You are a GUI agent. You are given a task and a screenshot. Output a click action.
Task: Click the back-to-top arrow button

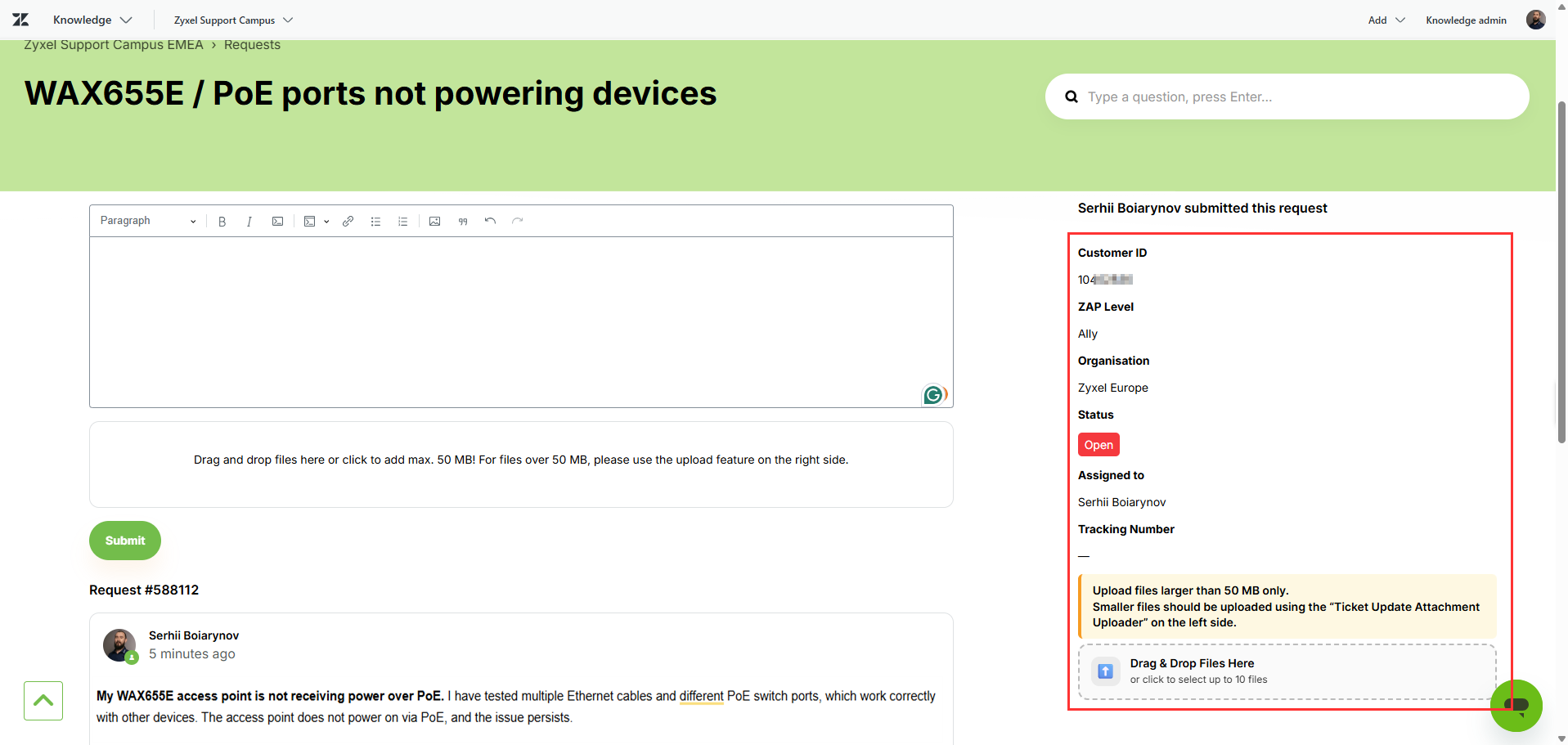tap(43, 701)
